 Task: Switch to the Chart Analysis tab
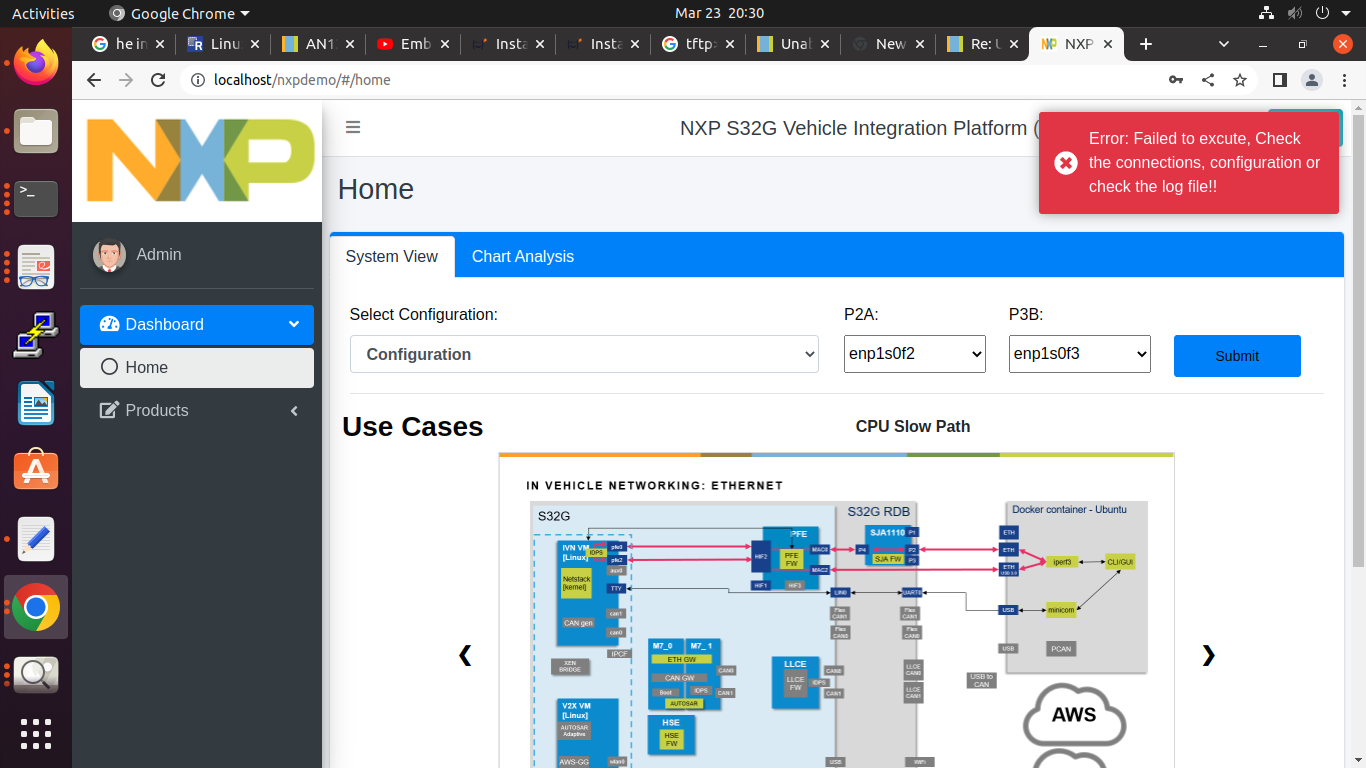(522, 256)
